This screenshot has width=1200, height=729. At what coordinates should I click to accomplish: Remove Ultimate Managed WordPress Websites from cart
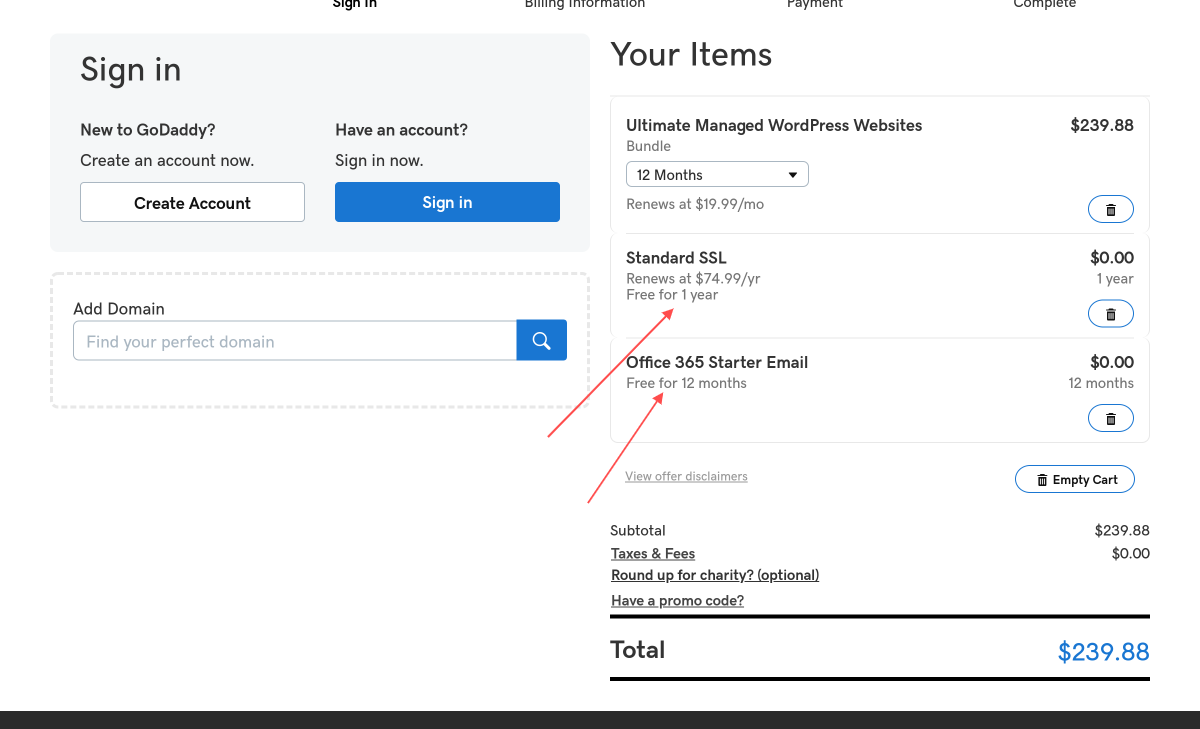coord(1110,209)
